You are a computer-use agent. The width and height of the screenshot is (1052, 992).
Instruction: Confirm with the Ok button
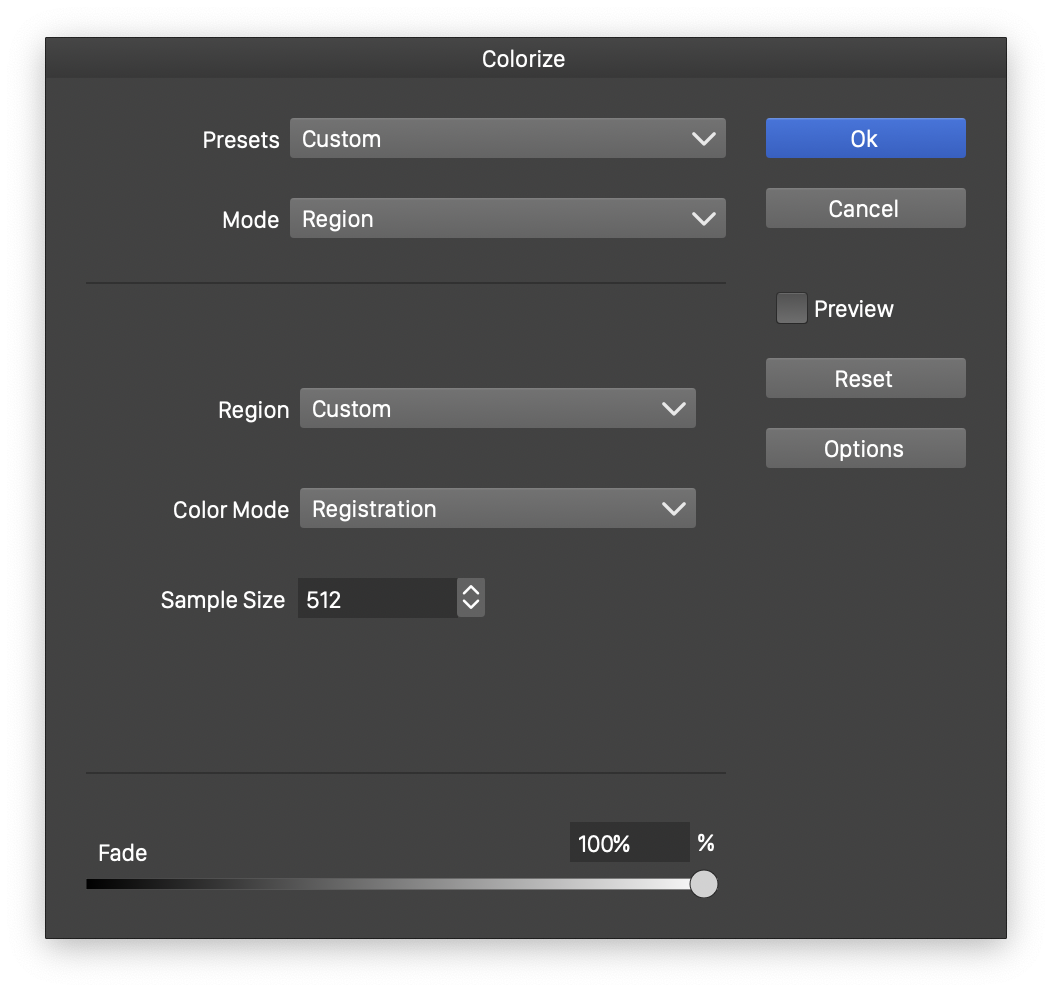[x=865, y=139]
